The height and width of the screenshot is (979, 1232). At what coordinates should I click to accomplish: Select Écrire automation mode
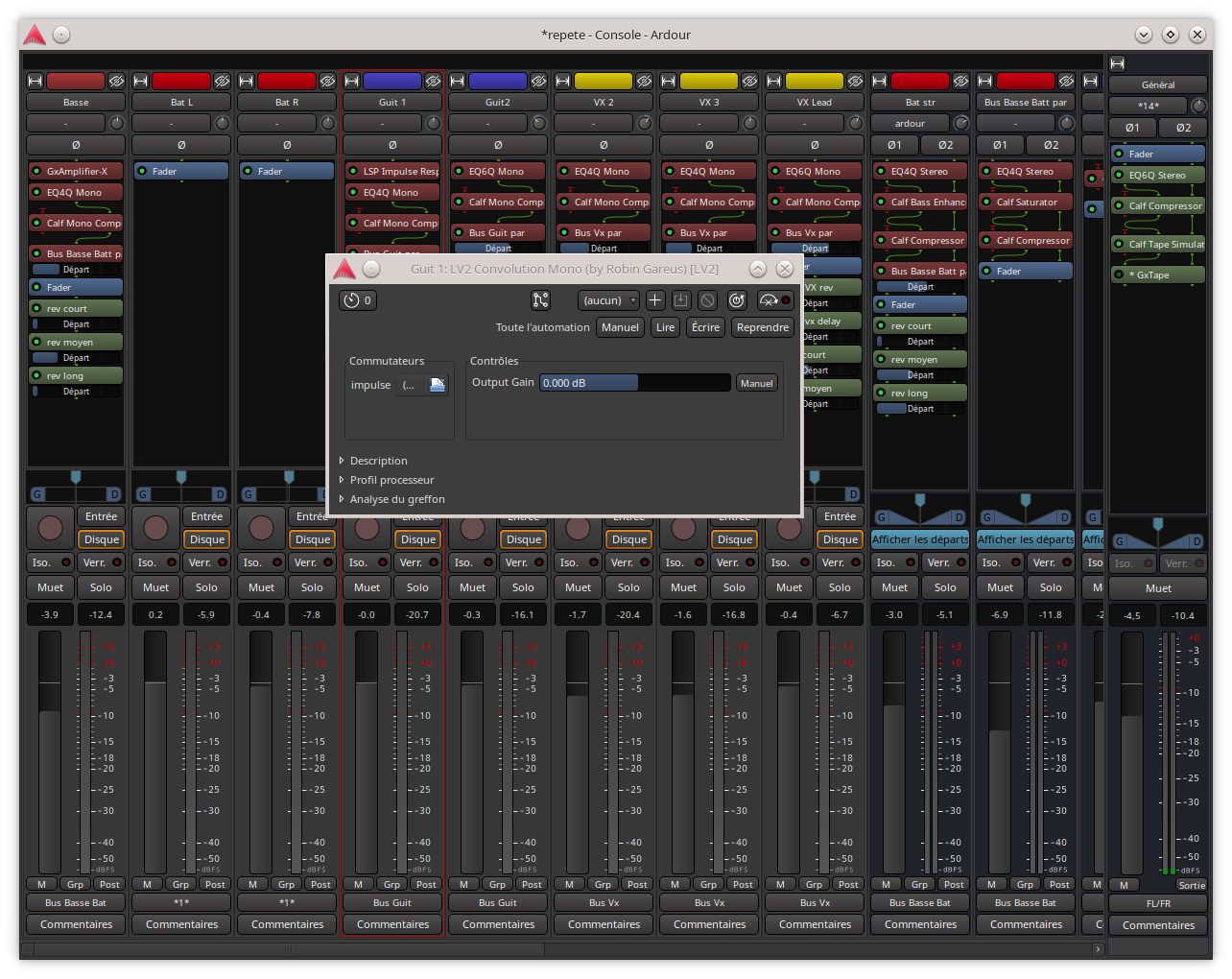705,327
